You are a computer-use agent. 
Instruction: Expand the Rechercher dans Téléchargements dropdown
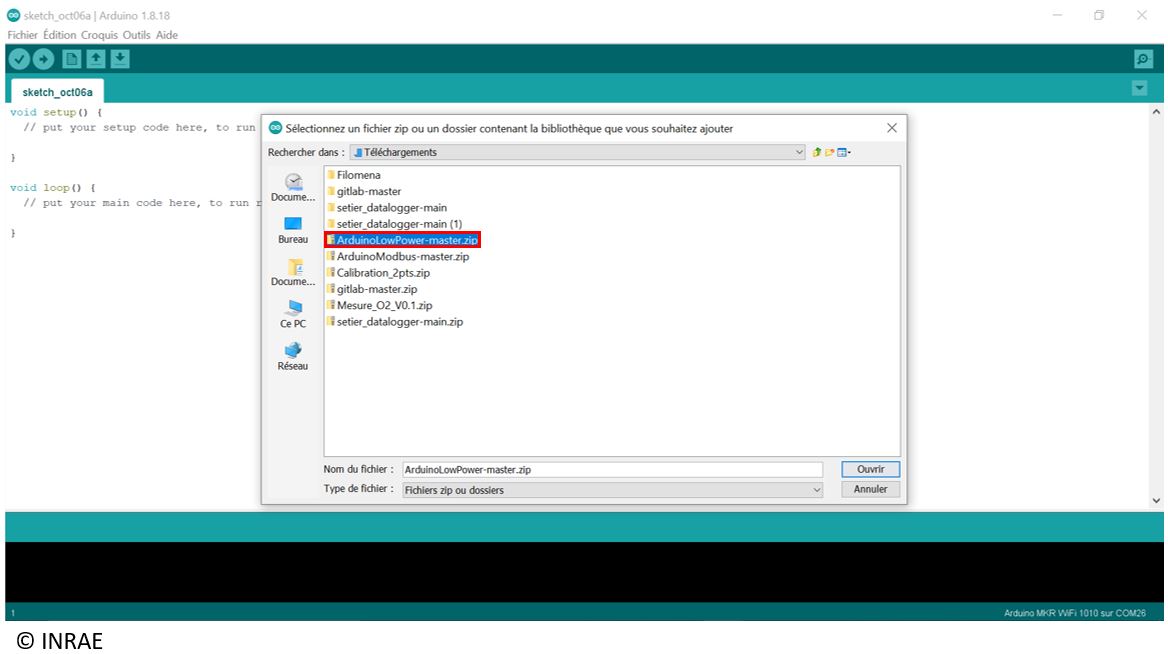(799, 153)
